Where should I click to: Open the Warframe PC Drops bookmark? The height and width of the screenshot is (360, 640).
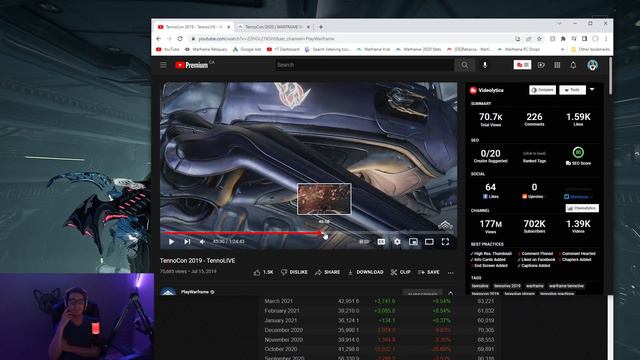(x=518, y=49)
